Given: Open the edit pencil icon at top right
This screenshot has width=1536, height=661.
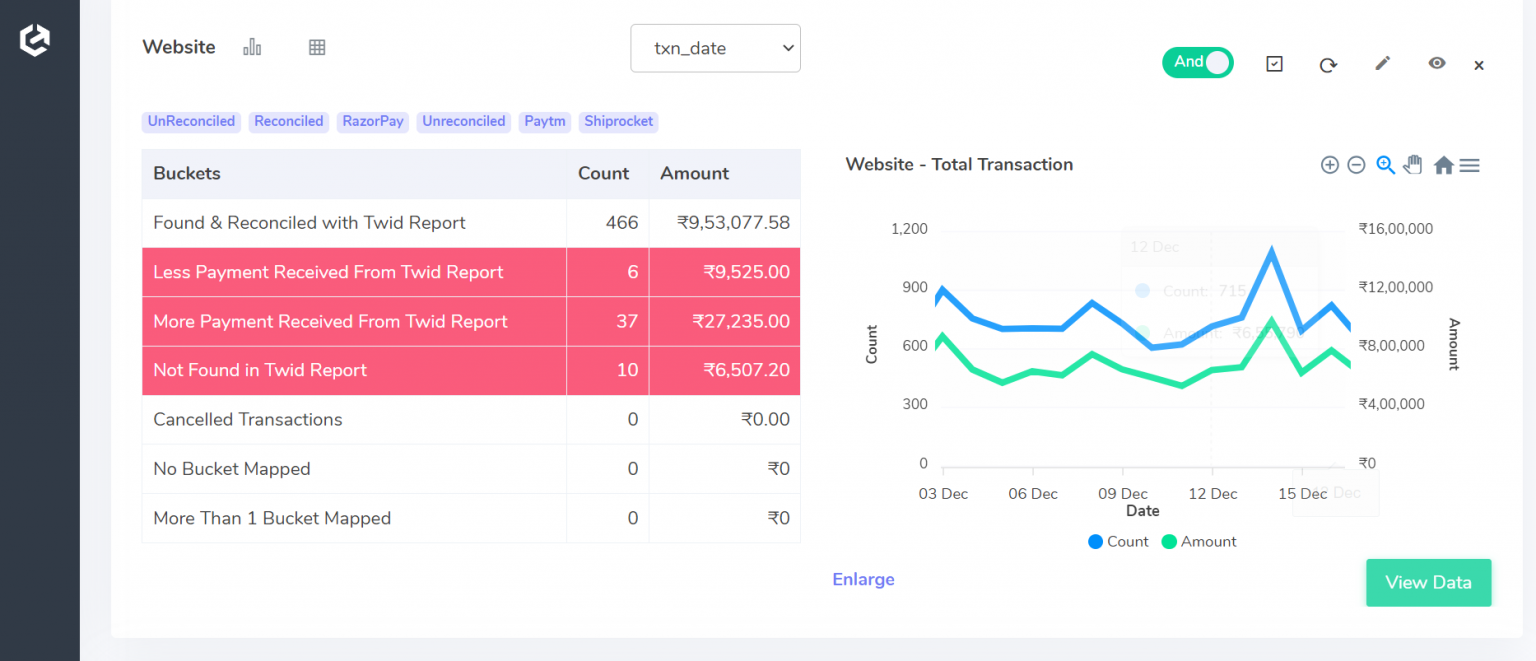Looking at the screenshot, I should click(1382, 63).
